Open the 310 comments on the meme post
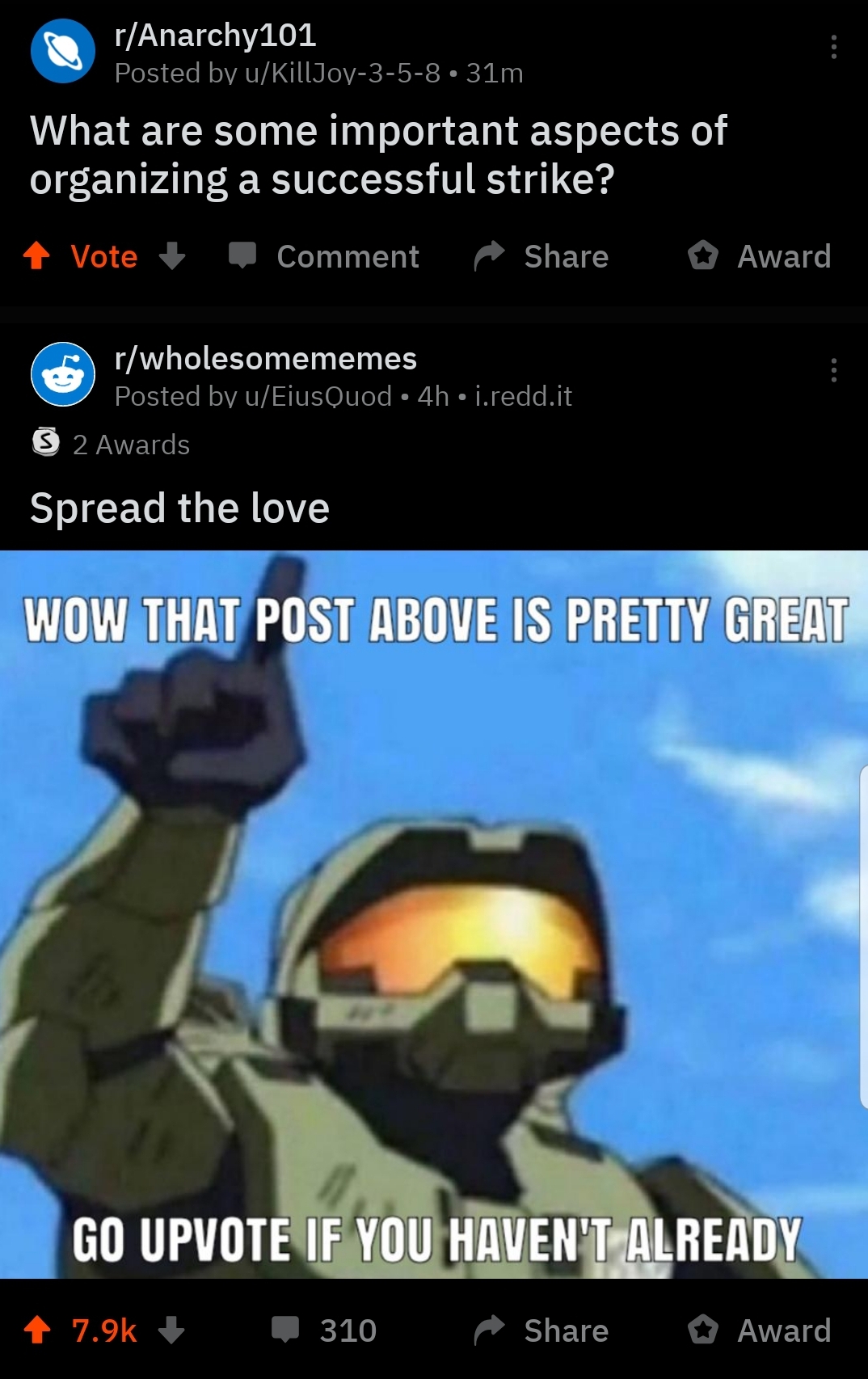This screenshot has height=1379, width=868. (323, 1330)
